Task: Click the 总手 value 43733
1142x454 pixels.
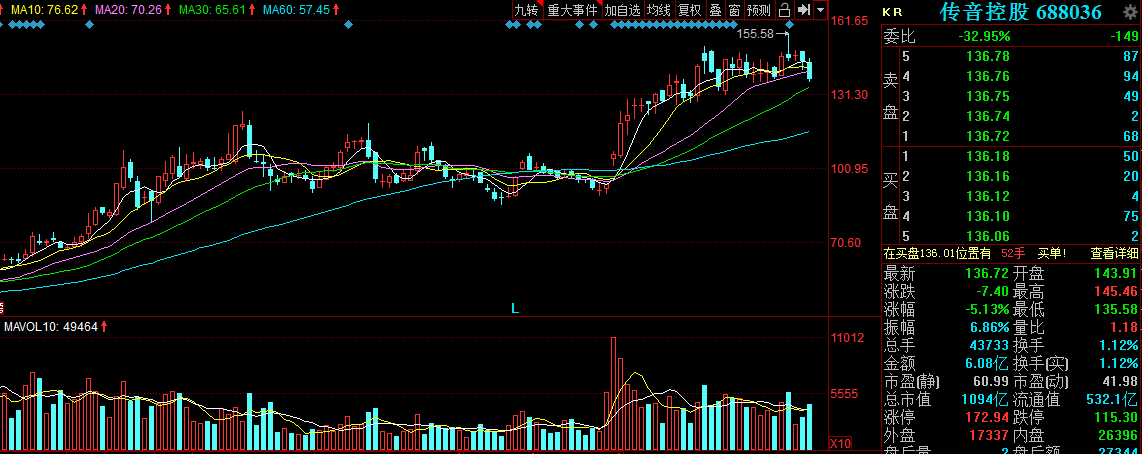Action: pyautogui.click(x=988, y=345)
